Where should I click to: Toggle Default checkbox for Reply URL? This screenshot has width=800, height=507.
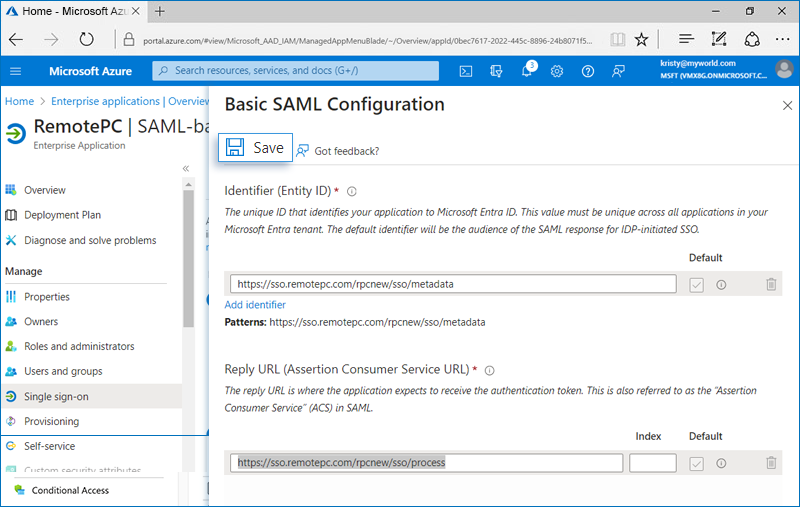[x=697, y=463]
